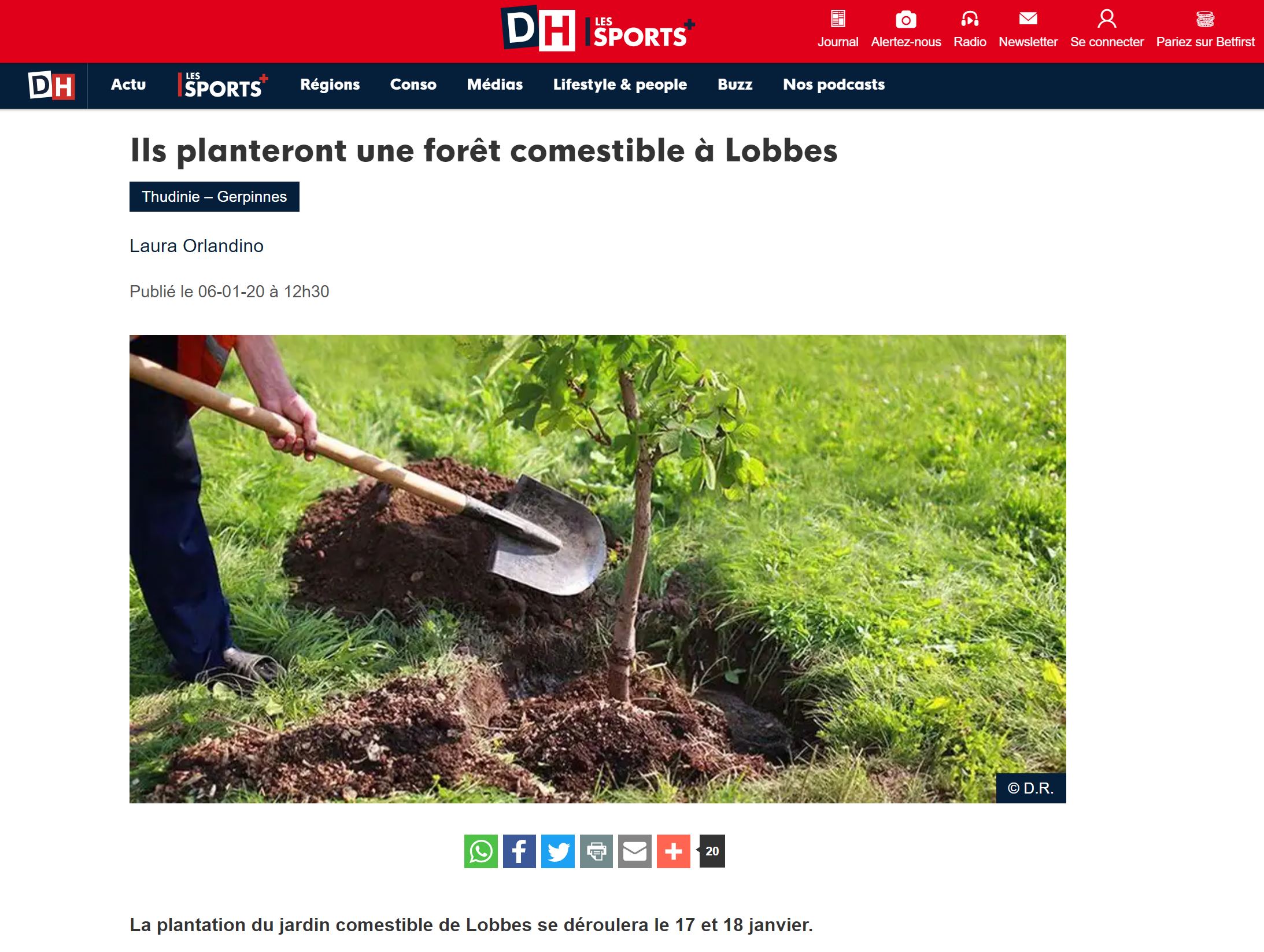Open more sharing options plus icon
Image resolution: width=1264 pixels, height=952 pixels.
674,851
